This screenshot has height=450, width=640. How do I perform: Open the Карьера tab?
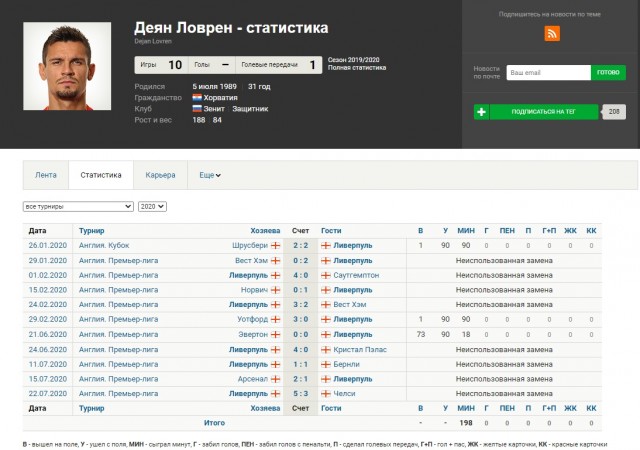click(160, 175)
